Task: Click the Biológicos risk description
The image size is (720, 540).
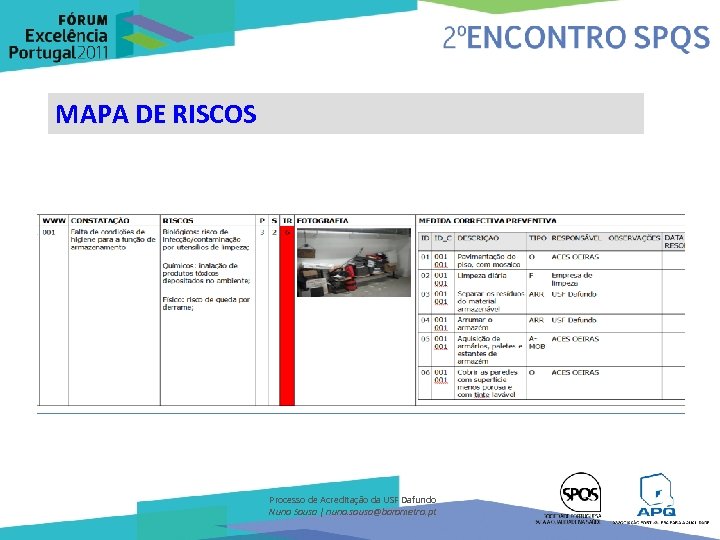Action: 206,240
